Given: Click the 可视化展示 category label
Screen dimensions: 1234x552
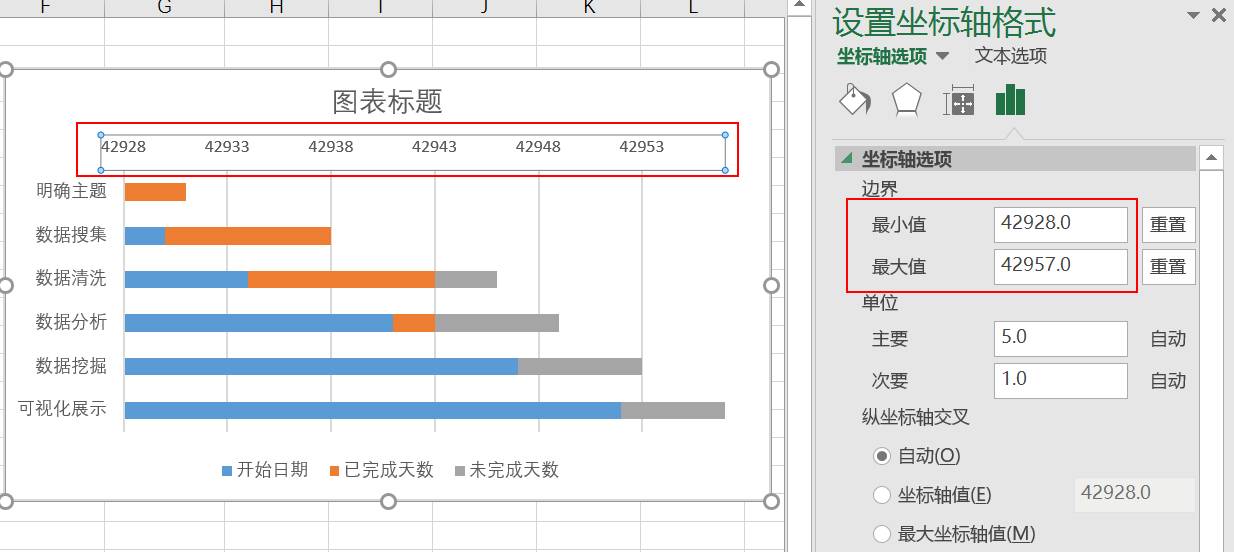Looking at the screenshot, I should pyautogui.click(x=62, y=409).
